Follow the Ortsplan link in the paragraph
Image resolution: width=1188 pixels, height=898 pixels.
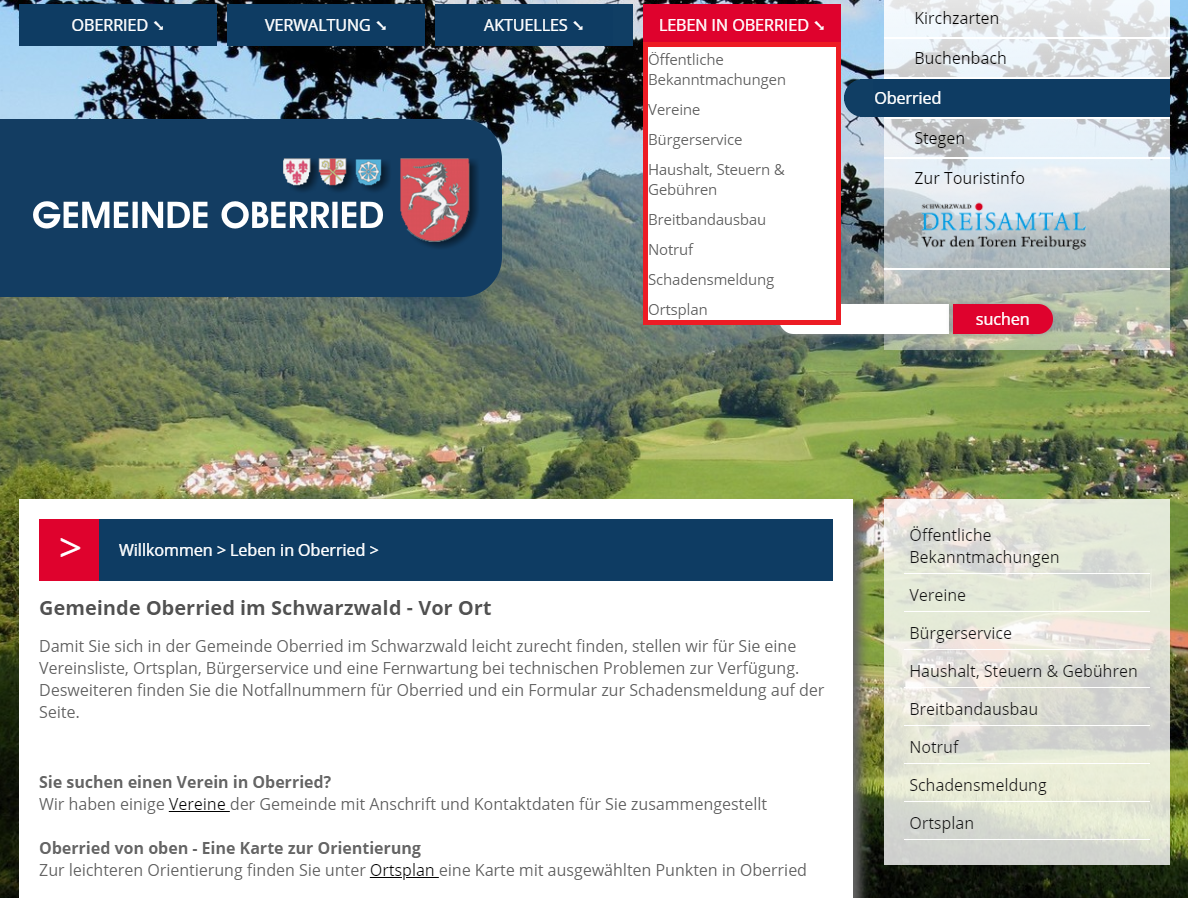pyautogui.click(x=403, y=870)
